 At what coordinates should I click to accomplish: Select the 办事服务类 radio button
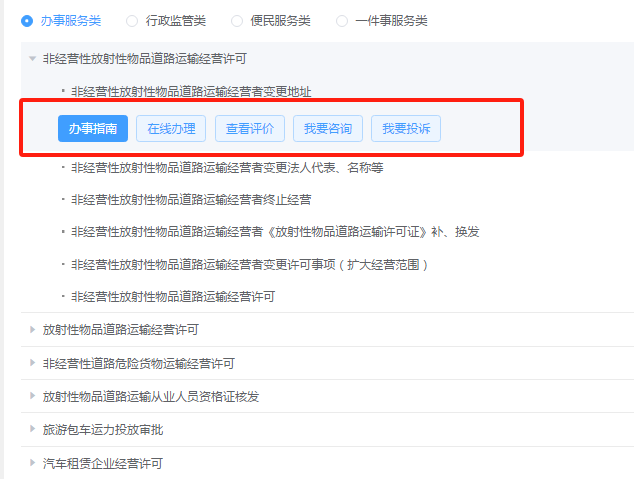[27, 21]
